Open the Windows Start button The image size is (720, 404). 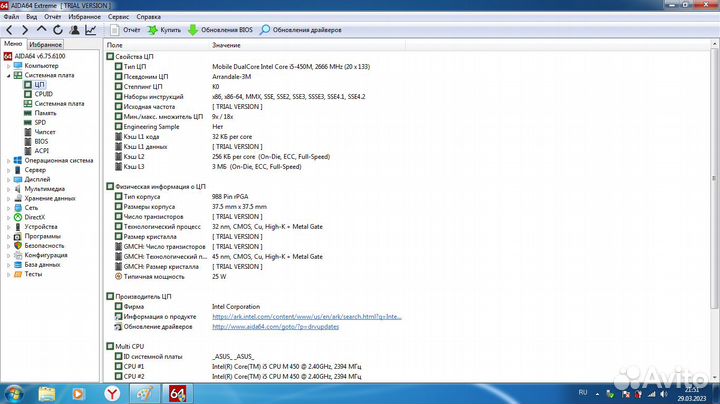coord(14,394)
